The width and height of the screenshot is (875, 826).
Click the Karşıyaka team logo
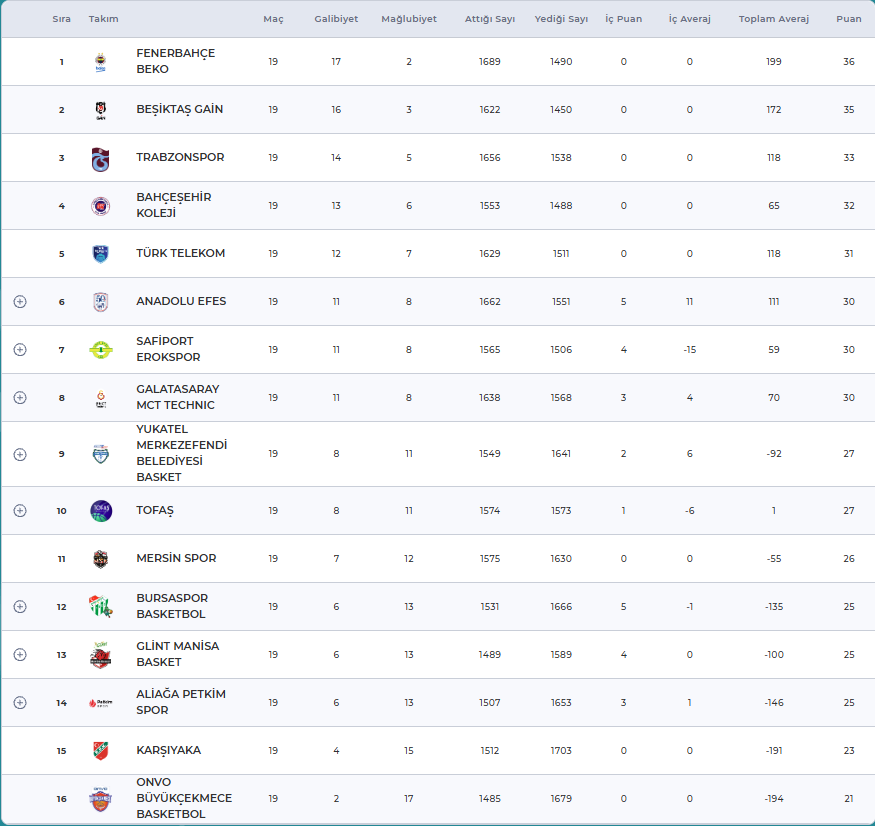pyautogui.click(x=100, y=751)
